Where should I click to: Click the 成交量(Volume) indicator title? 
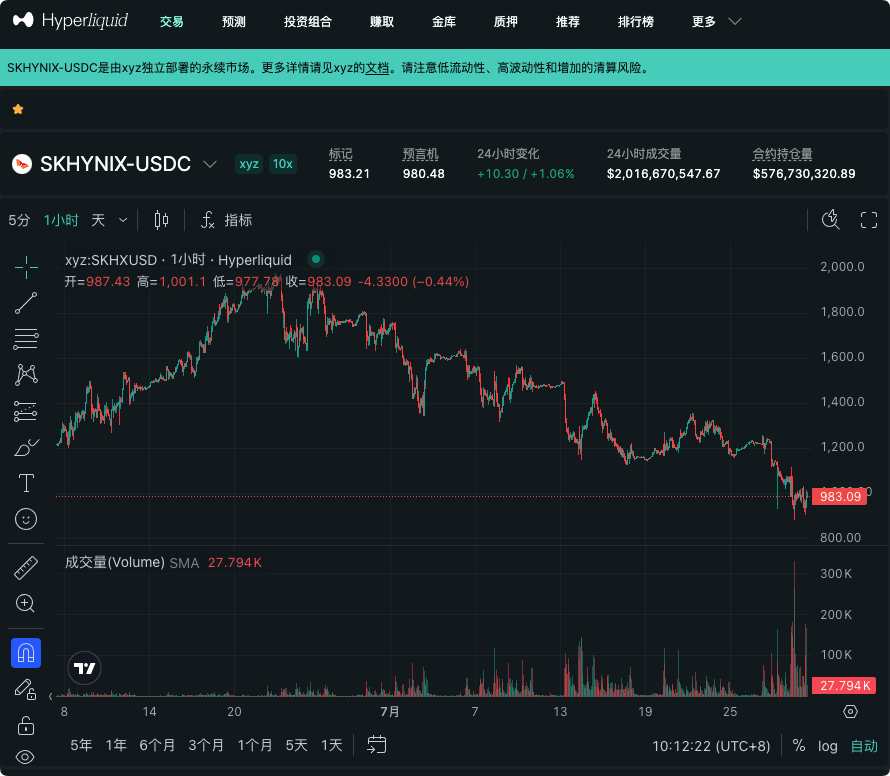[115, 563]
